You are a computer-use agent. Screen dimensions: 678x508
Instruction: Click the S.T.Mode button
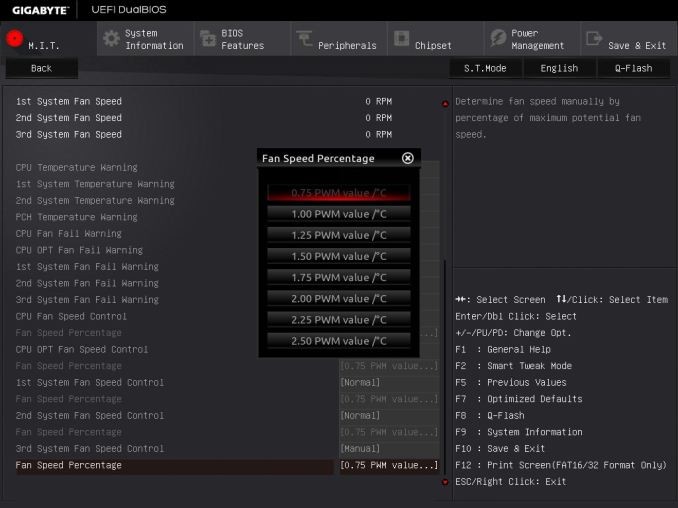485,68
